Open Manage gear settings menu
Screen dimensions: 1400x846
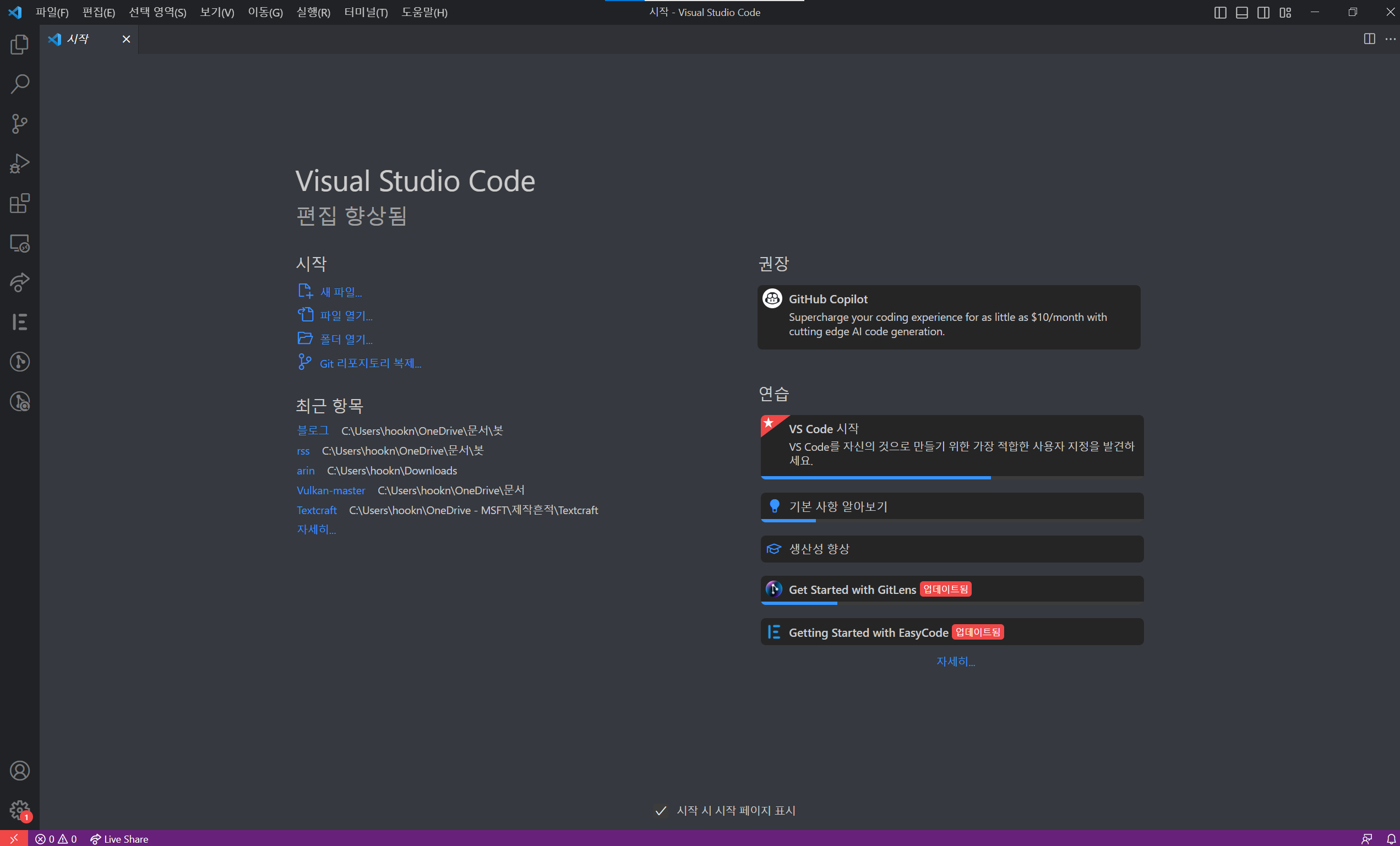(19, 810)
